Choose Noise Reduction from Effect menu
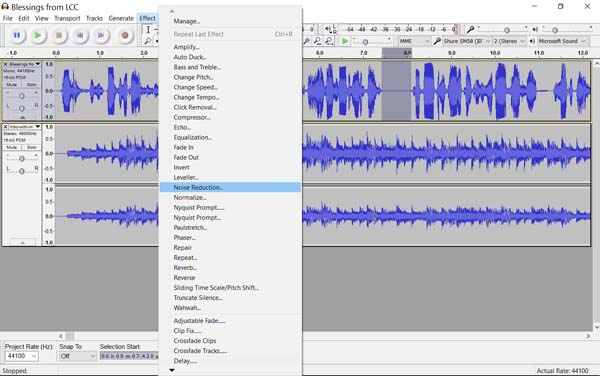This screenshot has height=376, width=600. point(230,187)
